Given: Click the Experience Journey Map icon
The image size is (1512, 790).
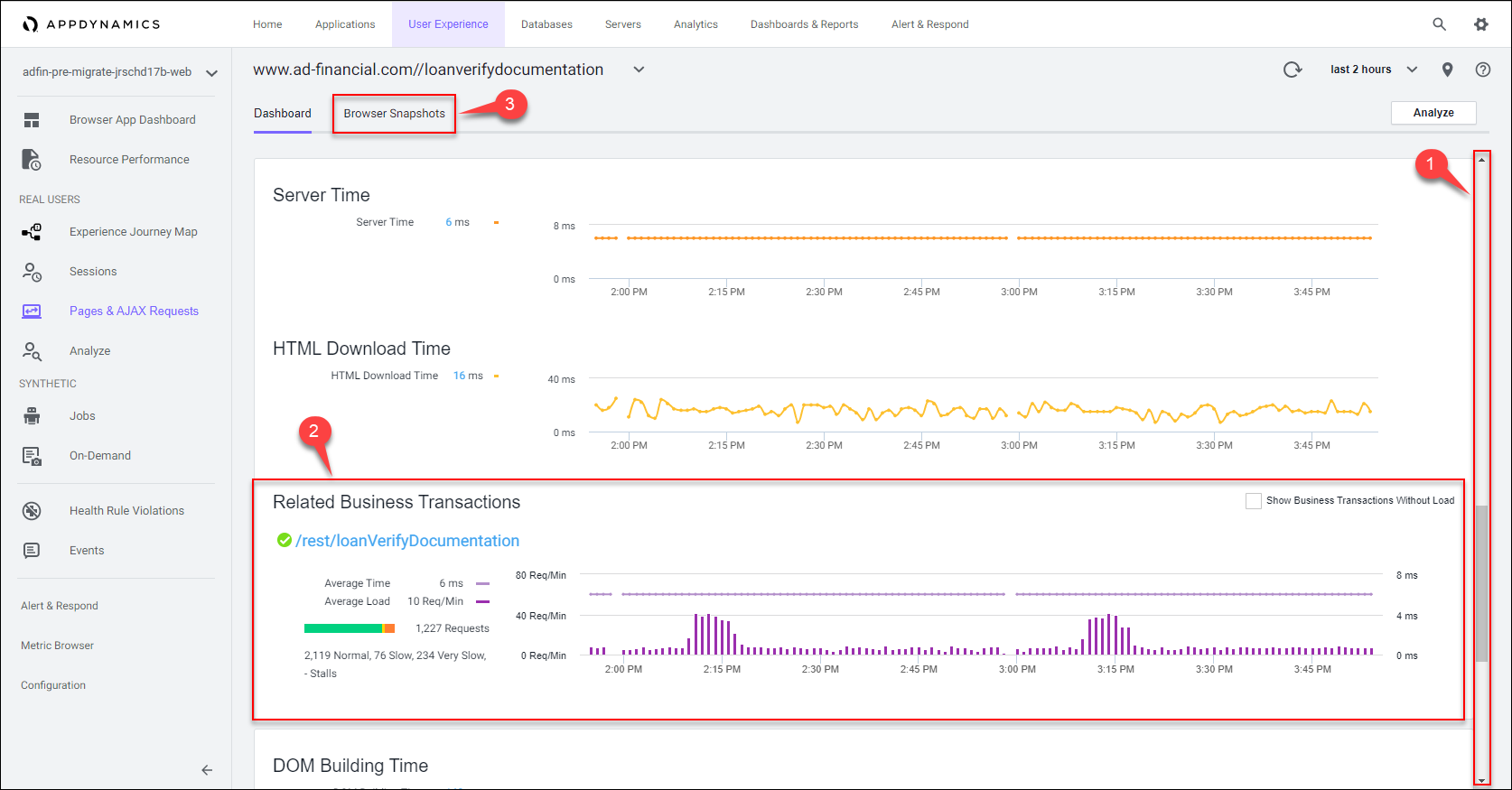Looking at the screenshot, I should click(32, 232).
